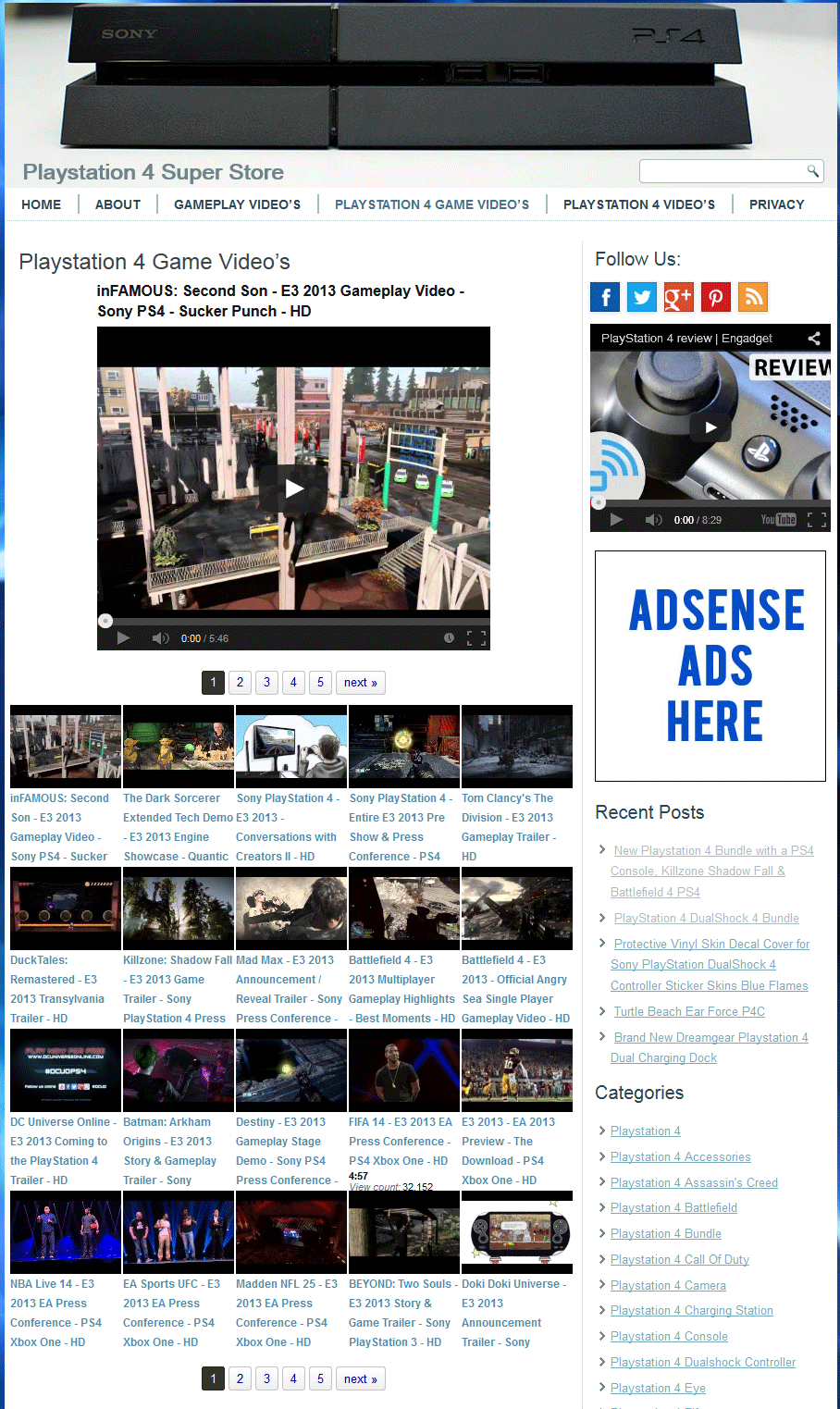Open Playstation 4 Dualshock Controller category
The image size is (840, 1409).
[x=703, y=1362]
